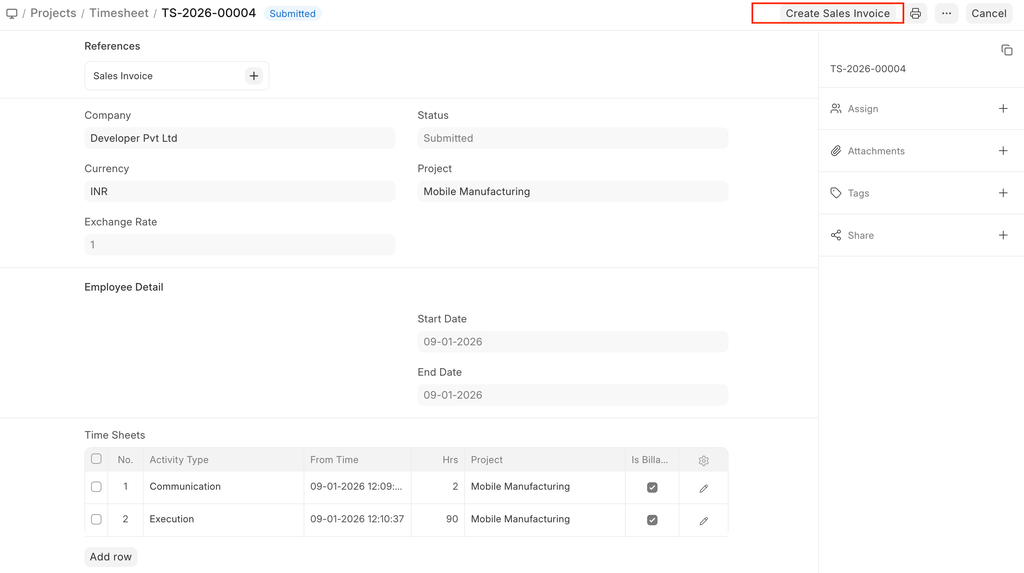Go to Projects in breadcrumb

pyautogui.click(x=53, y=13)
